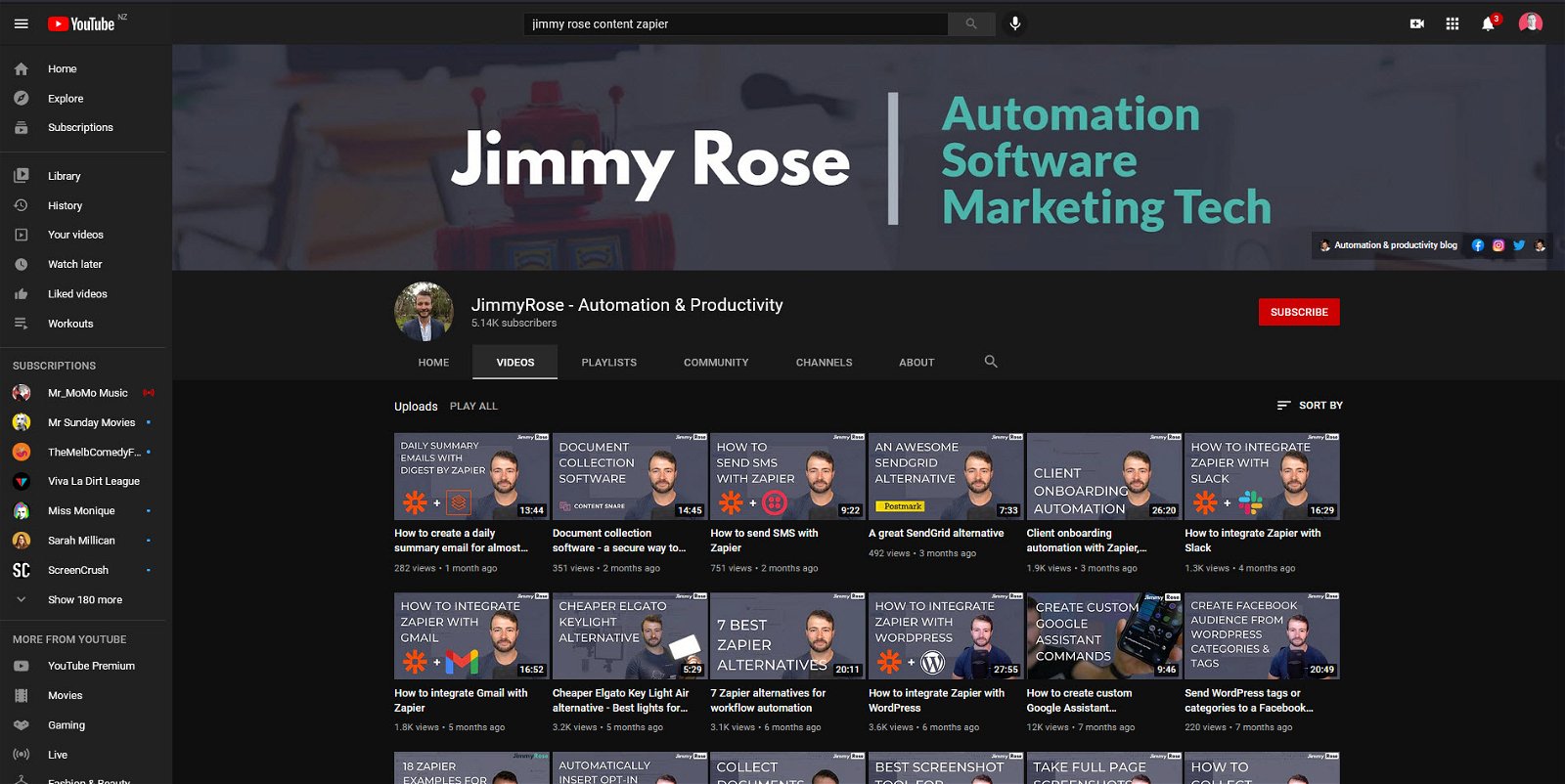This screenshot has width=1565, height=784.
Task: Open the hamburger guide menu
Action: coord(22,23)
